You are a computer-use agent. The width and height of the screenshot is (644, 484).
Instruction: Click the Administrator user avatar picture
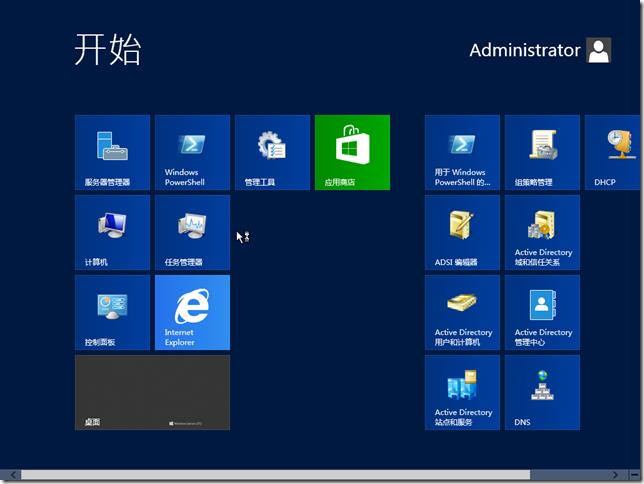(x=598, y=50)
